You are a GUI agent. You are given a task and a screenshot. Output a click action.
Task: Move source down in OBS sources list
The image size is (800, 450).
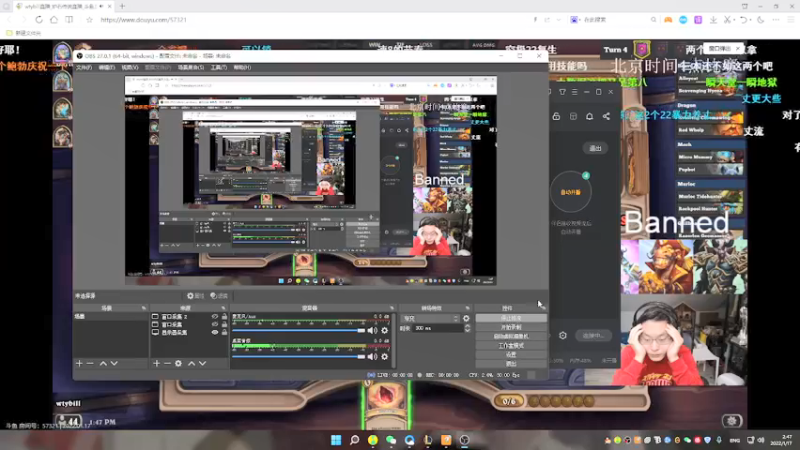tap(203, 363)
